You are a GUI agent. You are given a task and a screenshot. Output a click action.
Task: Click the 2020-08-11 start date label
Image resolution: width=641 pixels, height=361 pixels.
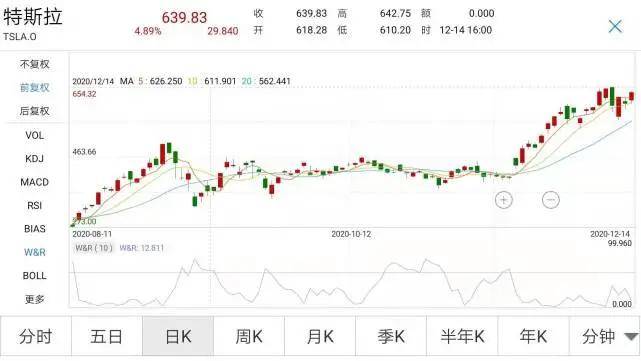(x=92, y=234)
